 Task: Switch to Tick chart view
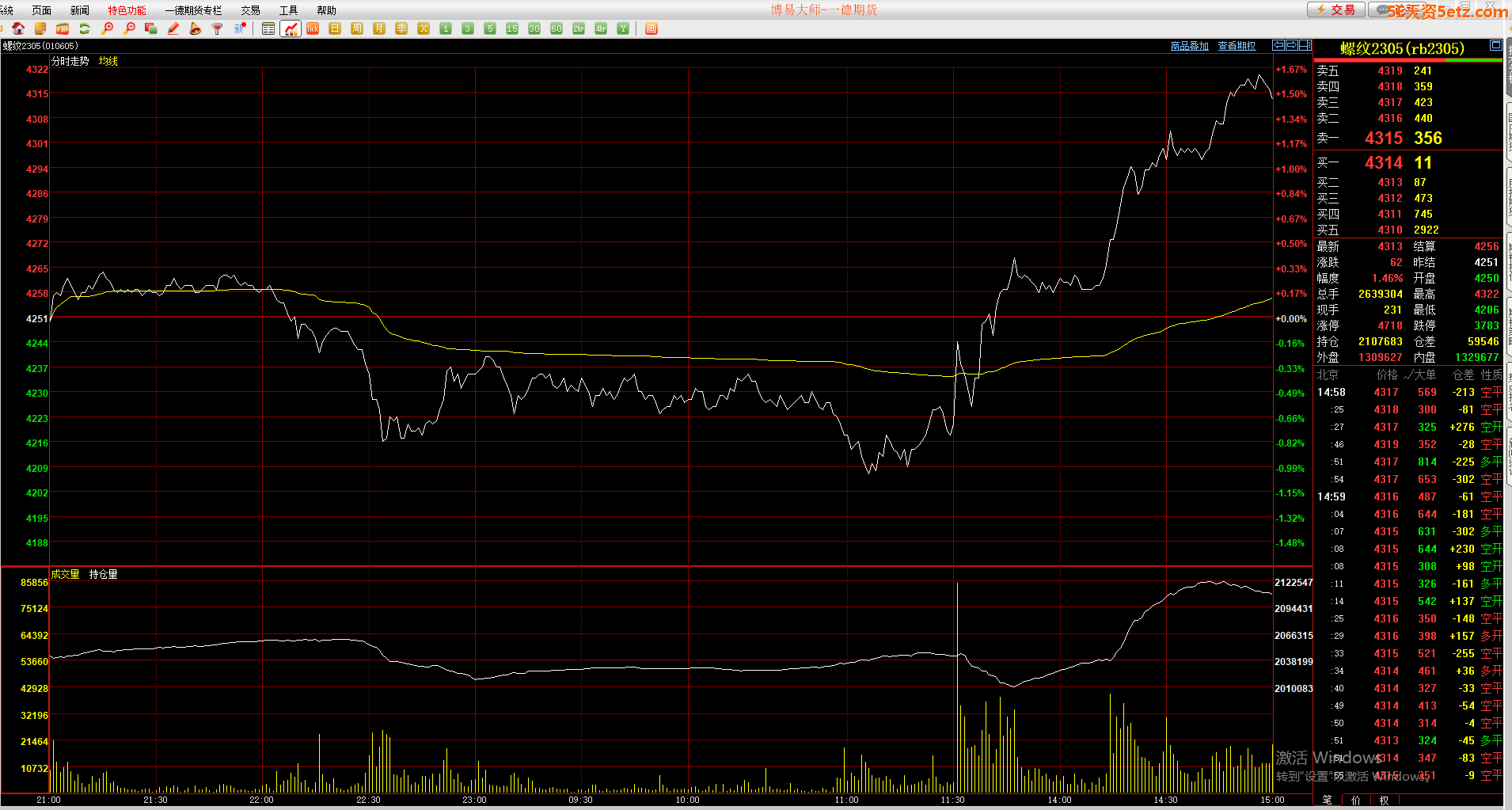[313, 29]
